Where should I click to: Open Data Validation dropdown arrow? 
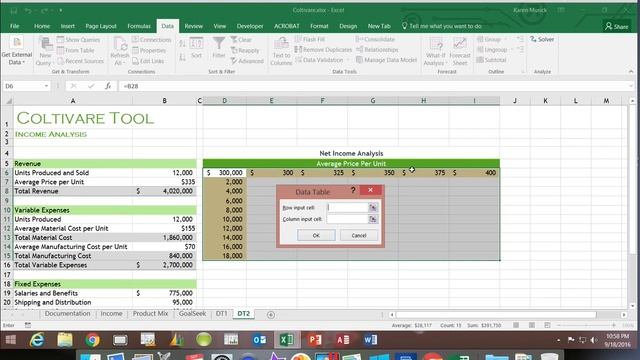348,60
